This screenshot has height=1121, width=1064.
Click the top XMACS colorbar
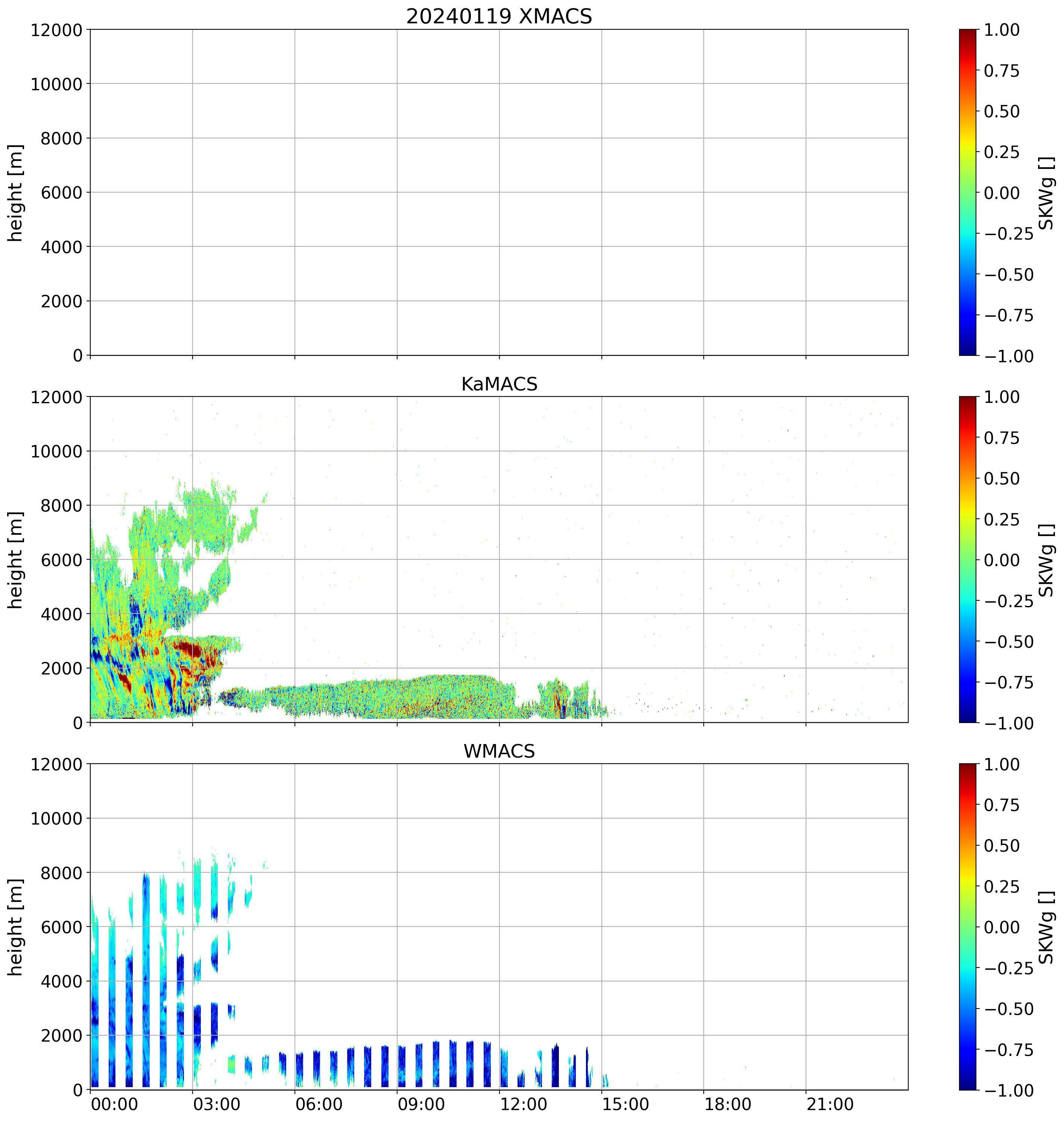coord(968,192)
